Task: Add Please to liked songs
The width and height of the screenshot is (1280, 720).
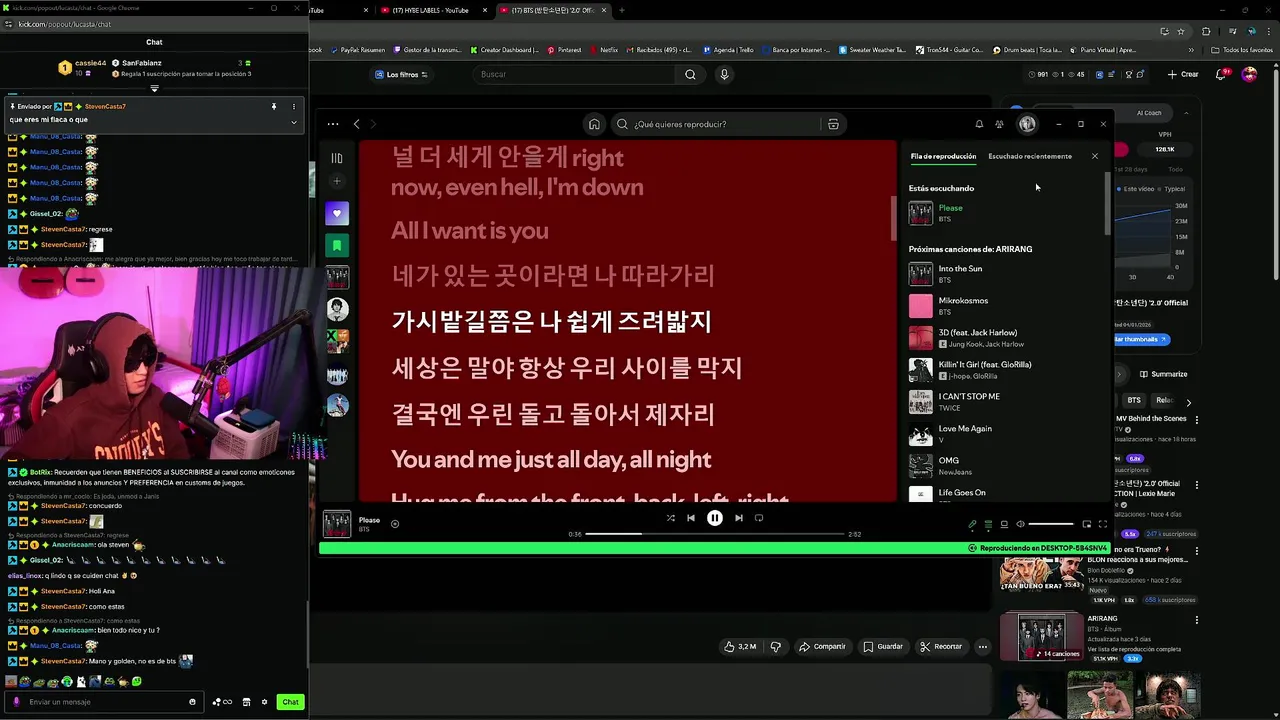Action: 395,524
